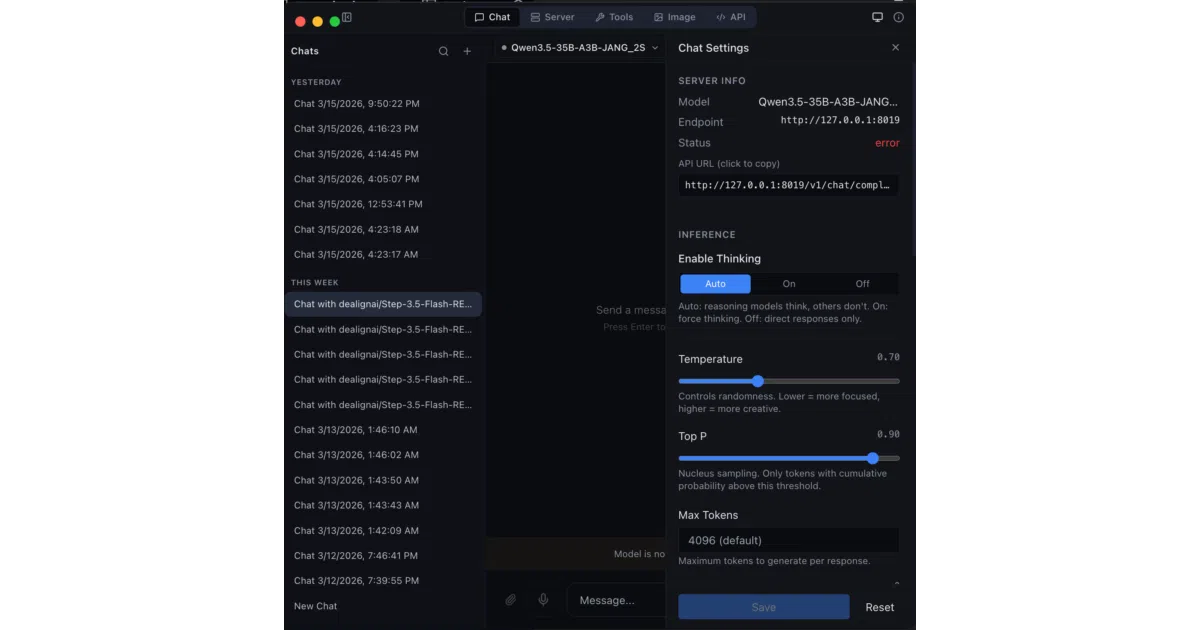Save the chat settings

tap(764, 607)
